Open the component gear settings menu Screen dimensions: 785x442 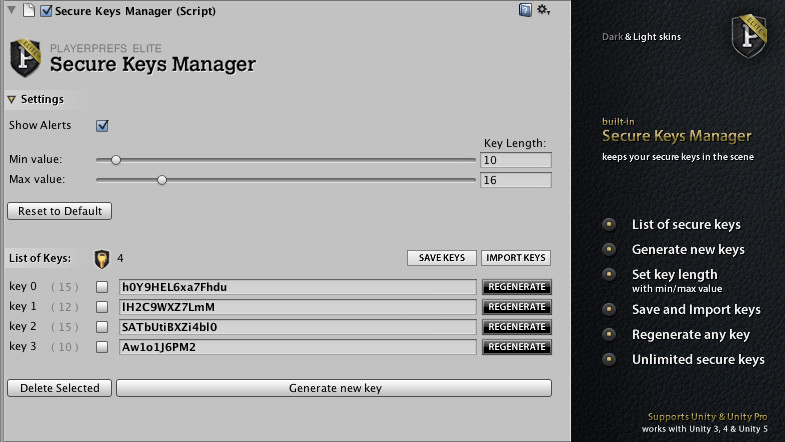[x=543, y=10]
